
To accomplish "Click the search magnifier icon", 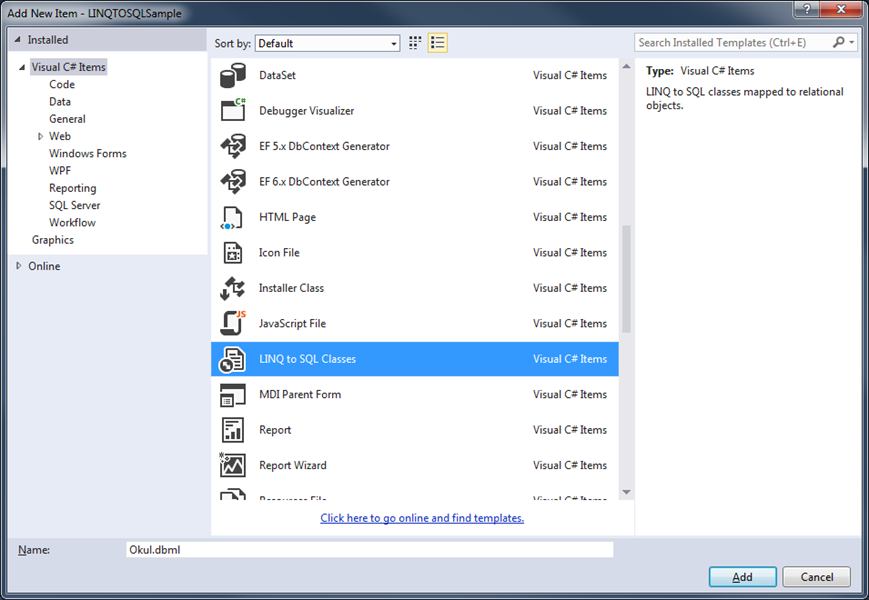I will tap(838, 42).
